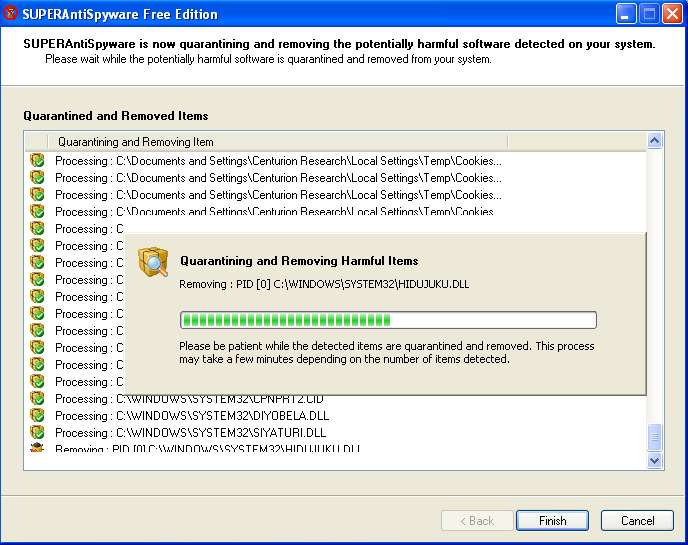This screenshot has height=545, width=688.
Task: Click the list's scroll down arrow
Action: point(655,460)
